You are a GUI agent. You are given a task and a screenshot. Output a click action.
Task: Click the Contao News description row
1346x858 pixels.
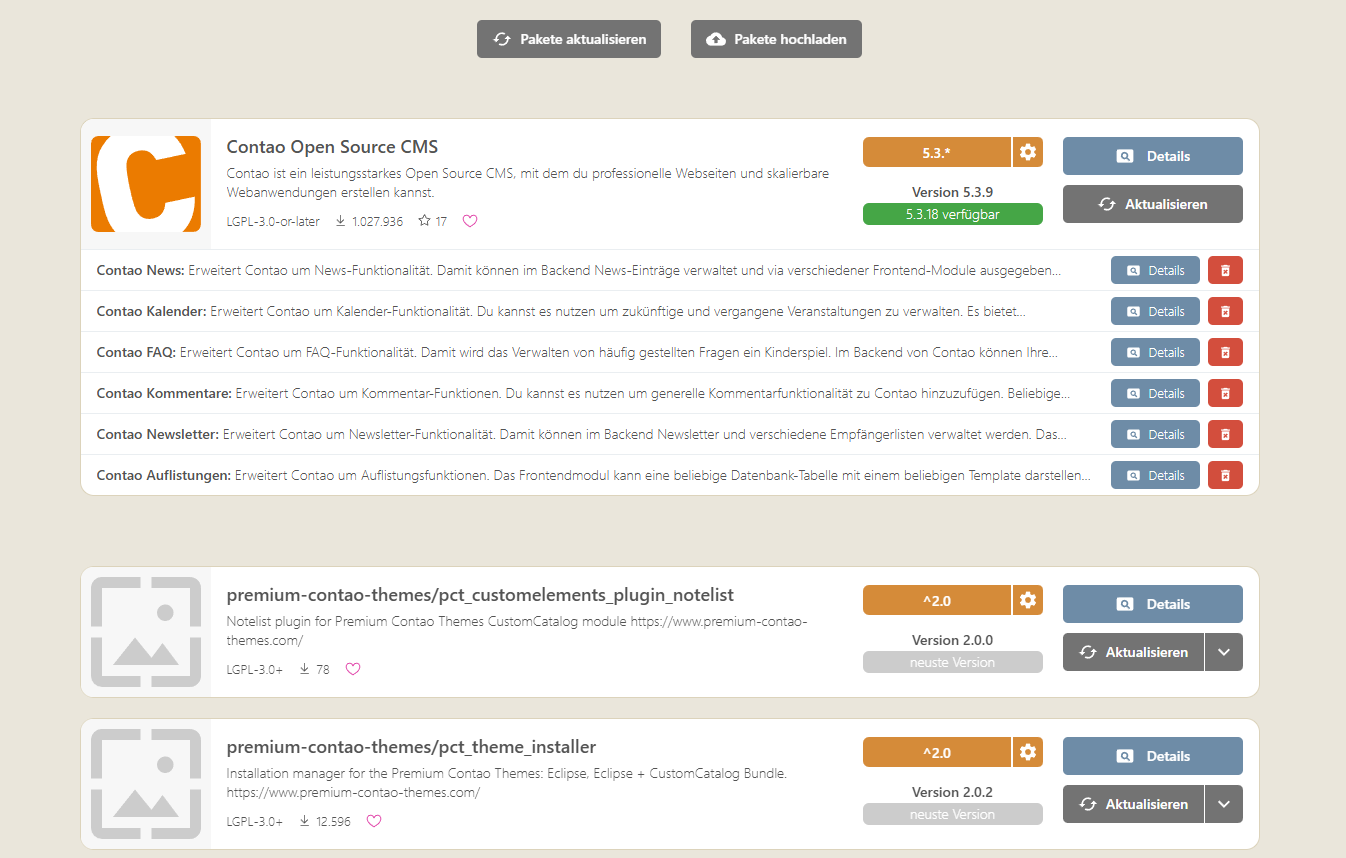pyautogui.click(x=579, y=270)
